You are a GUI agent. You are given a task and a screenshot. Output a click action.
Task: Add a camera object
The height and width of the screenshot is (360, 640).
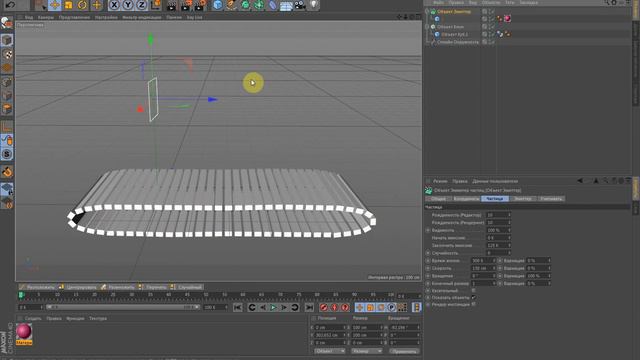[x=300, y=5]
